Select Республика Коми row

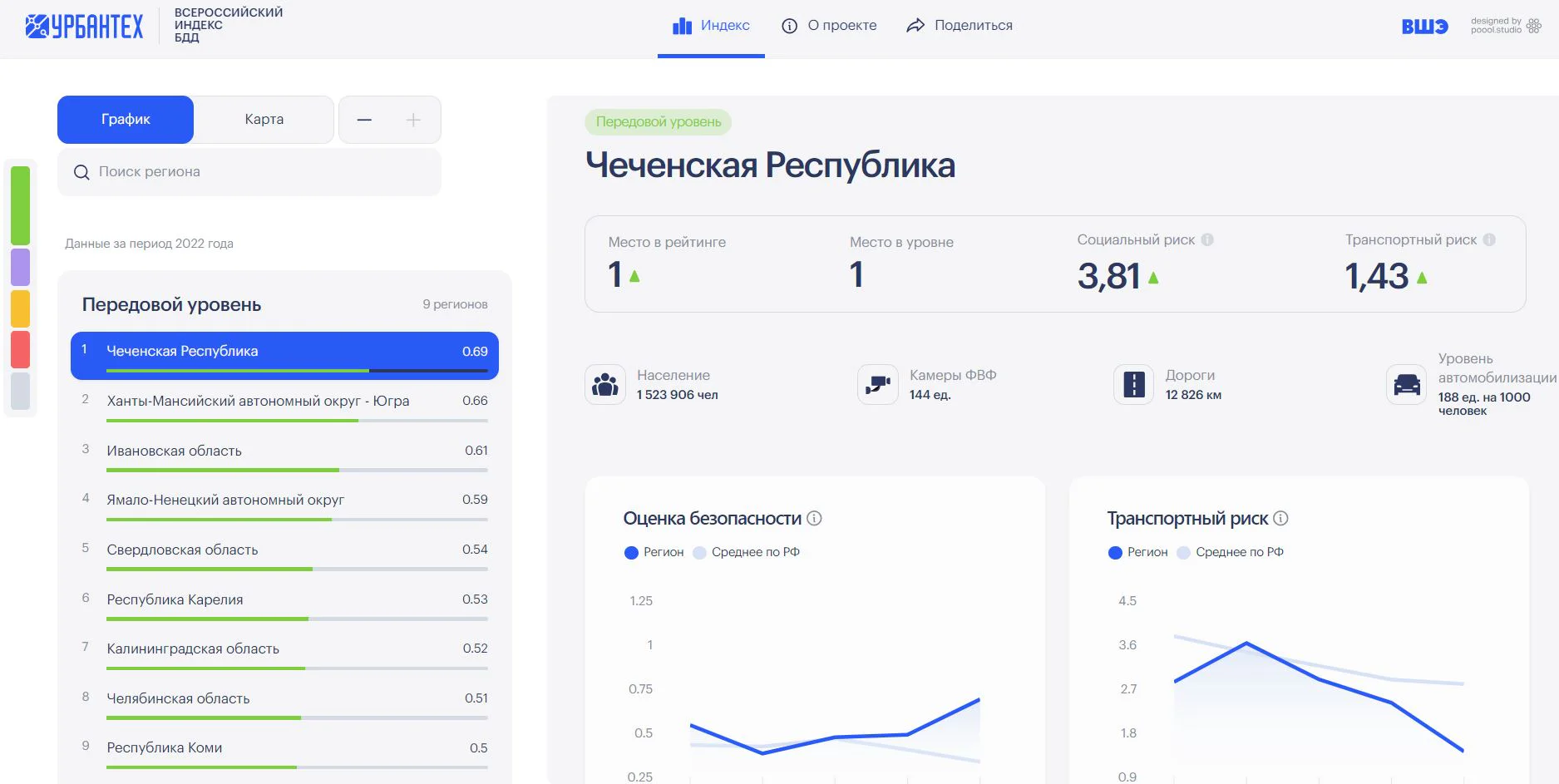[x=284, y=751]
